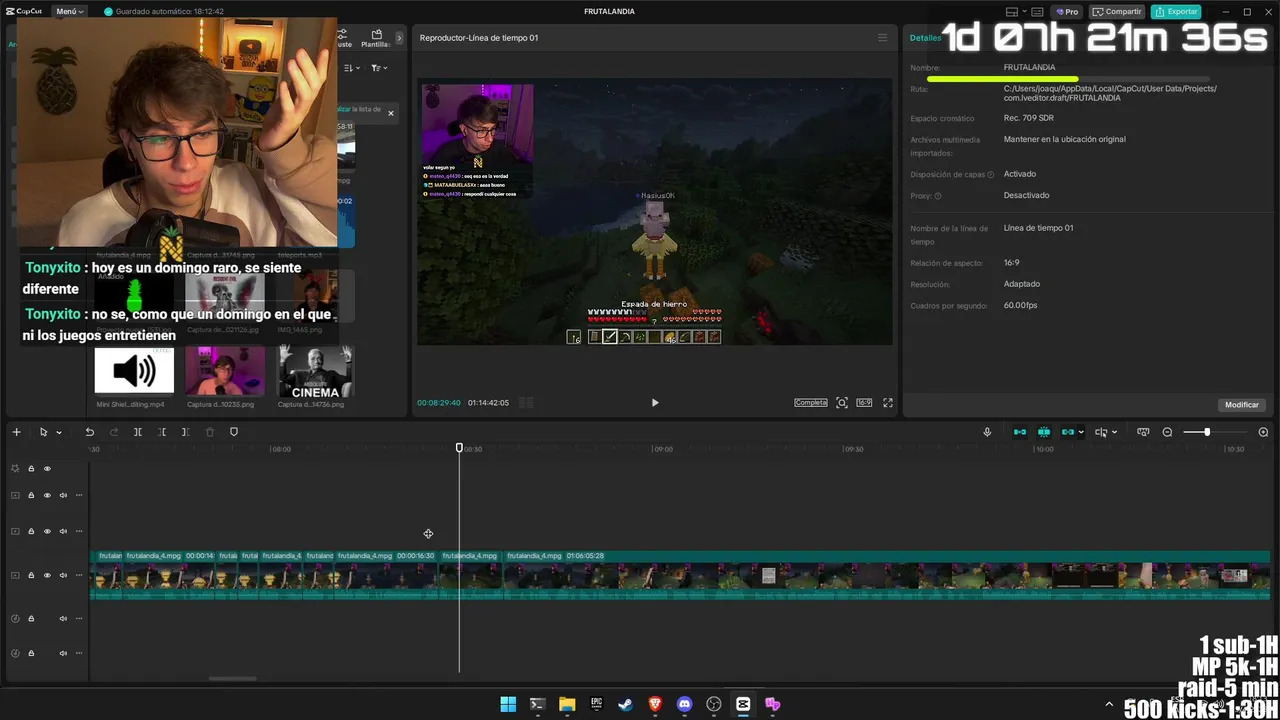Lock the bottom audio track
This screenshot has width=1280, height=720.
(31, 653)
